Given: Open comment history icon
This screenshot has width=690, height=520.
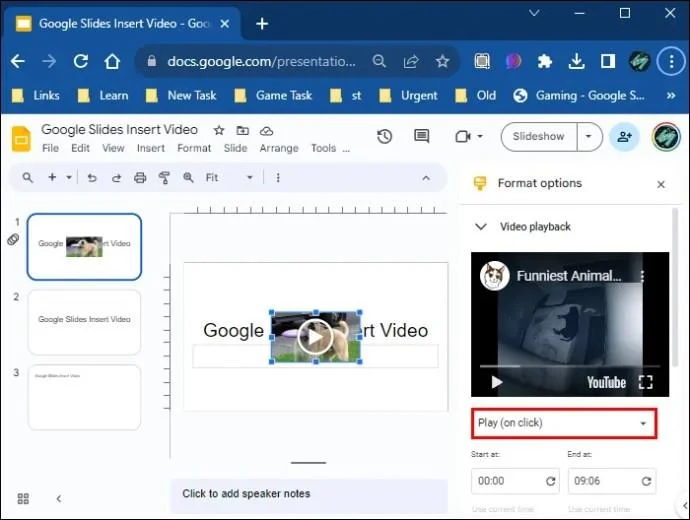Looking at the screenshot, I should [x=422, y=137].
